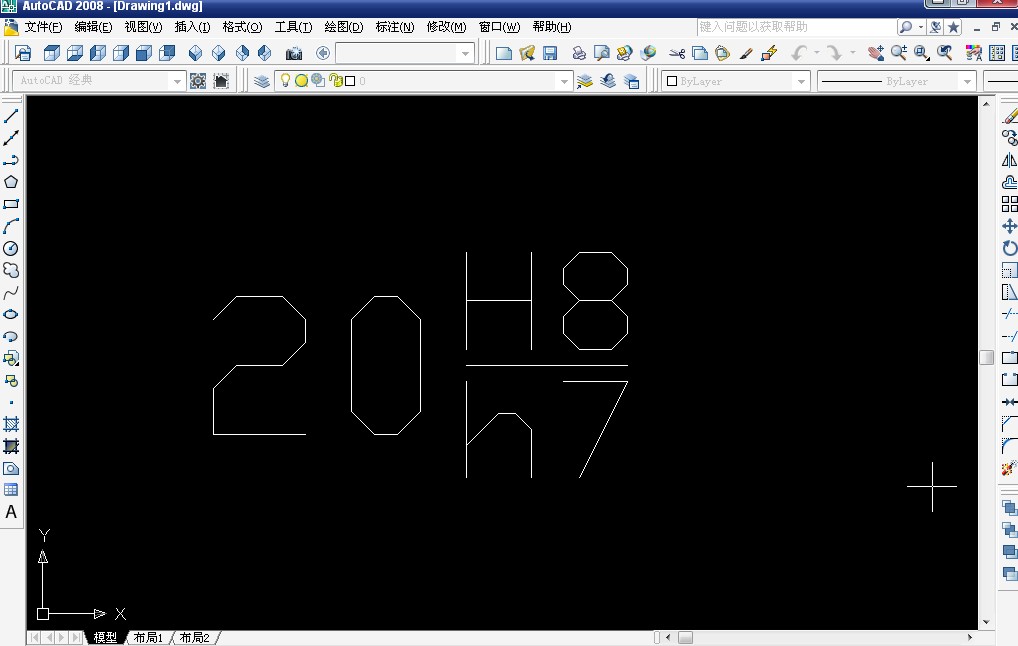Select the Rotate modify tool
Image resolution: width=1018 pixels, height=646 pixels.
point(1009,248)
